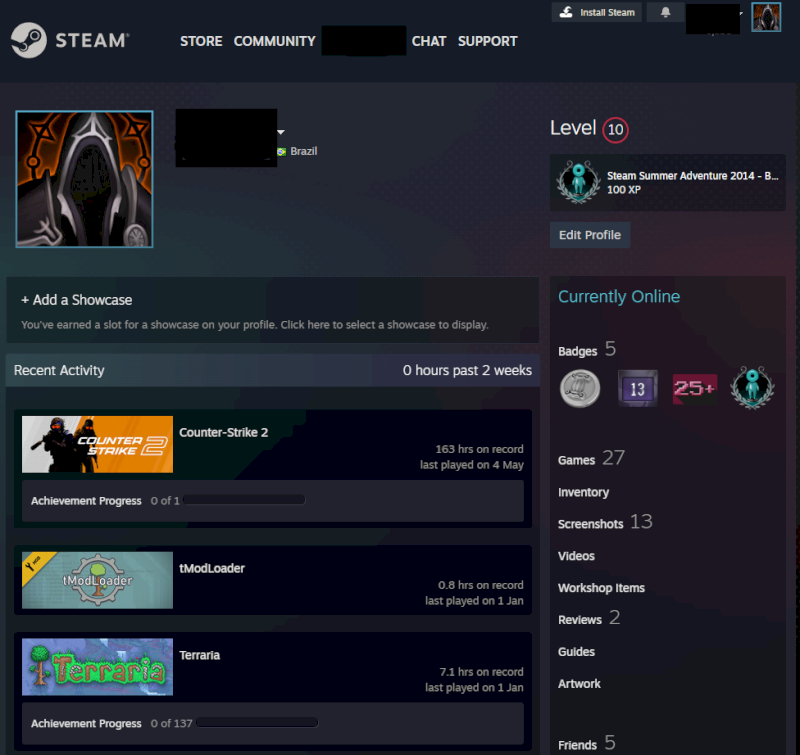Viewport: 800px width, 755px height.
Task: Open the Videos link
Action: (x=576, y=556)
